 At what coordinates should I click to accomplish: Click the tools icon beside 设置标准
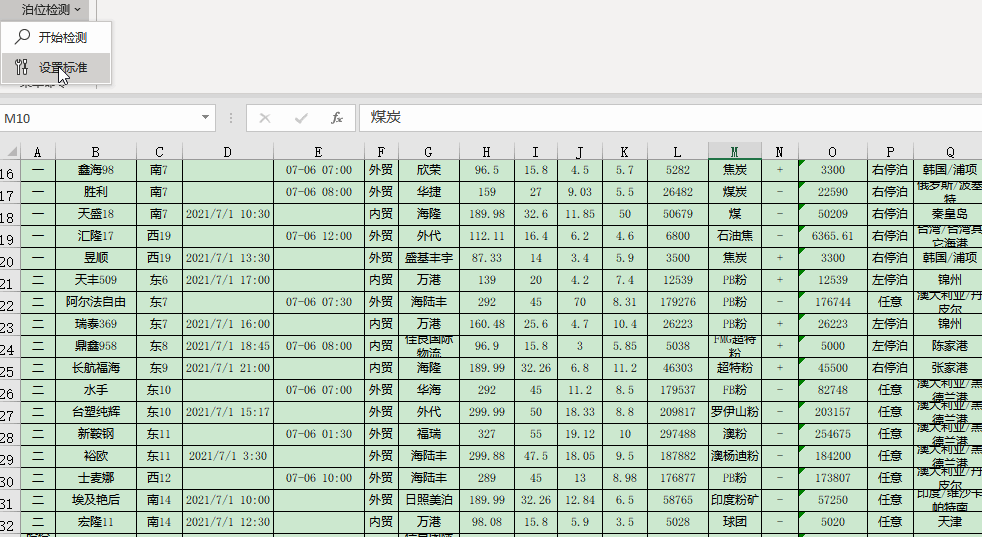[x=22, y=67]
